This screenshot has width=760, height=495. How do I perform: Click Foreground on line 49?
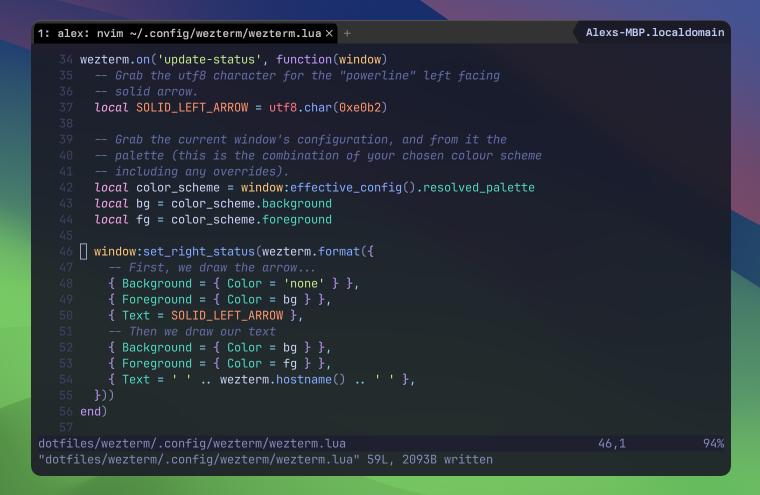(x=157, y=300)
